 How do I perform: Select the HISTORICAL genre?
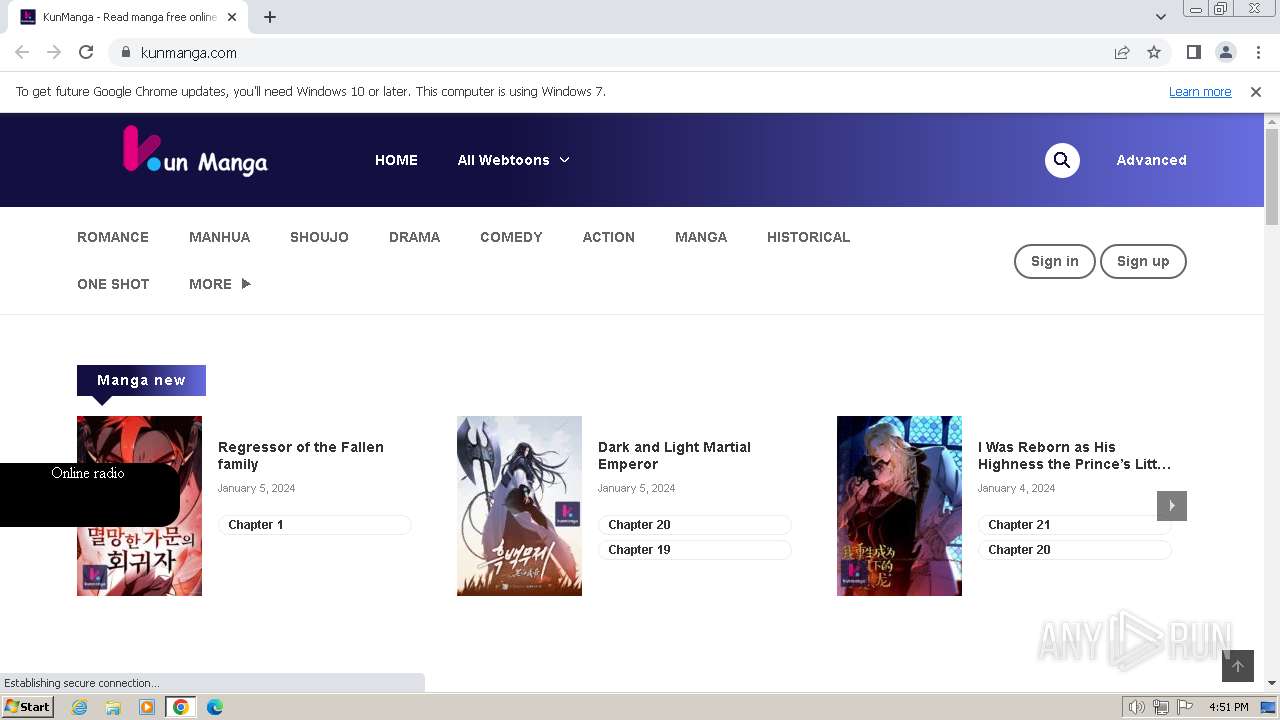point(809,237)
